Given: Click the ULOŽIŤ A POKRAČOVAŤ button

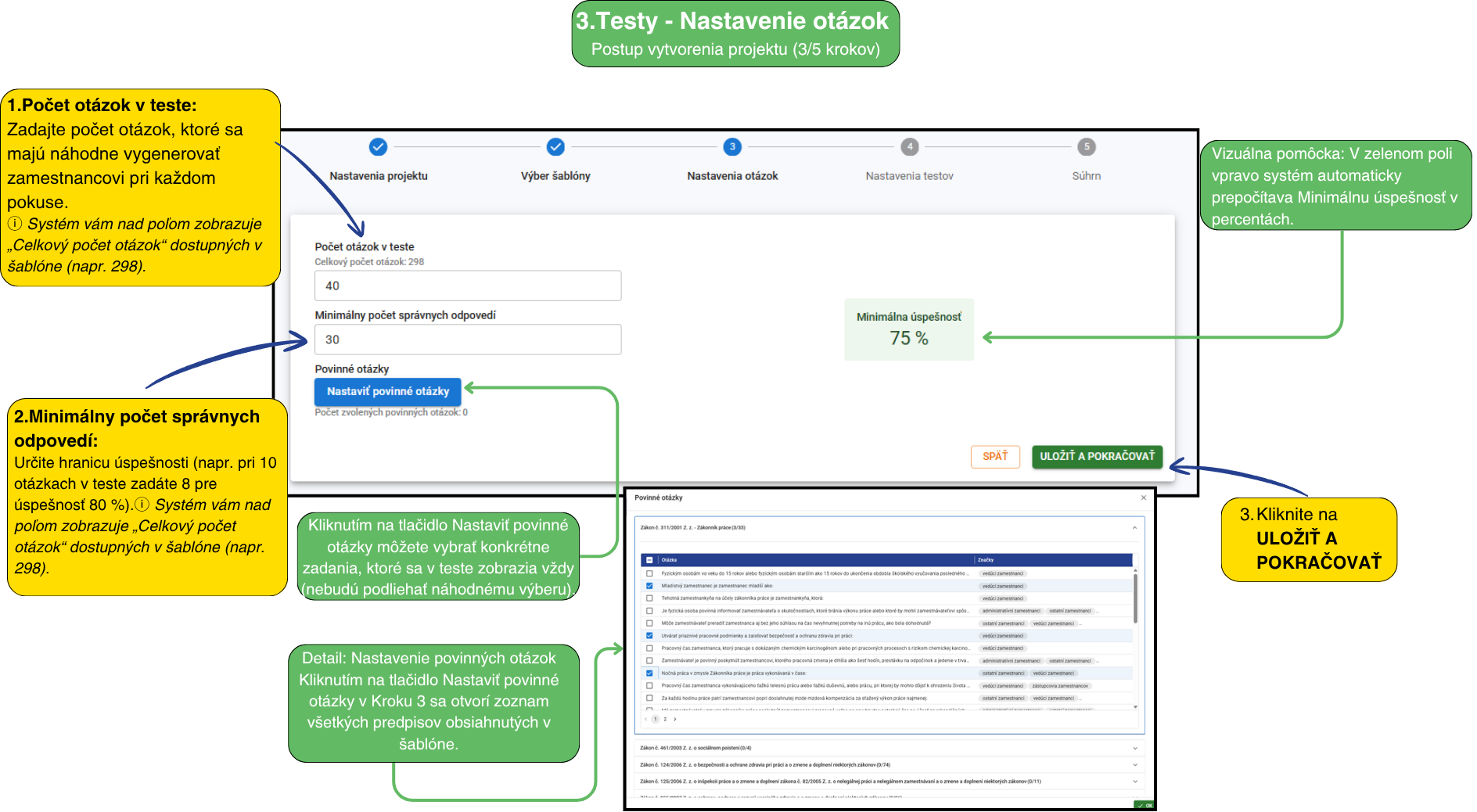Looking at the screenshot, I should pyautogui.click(x=1097, y=456).
